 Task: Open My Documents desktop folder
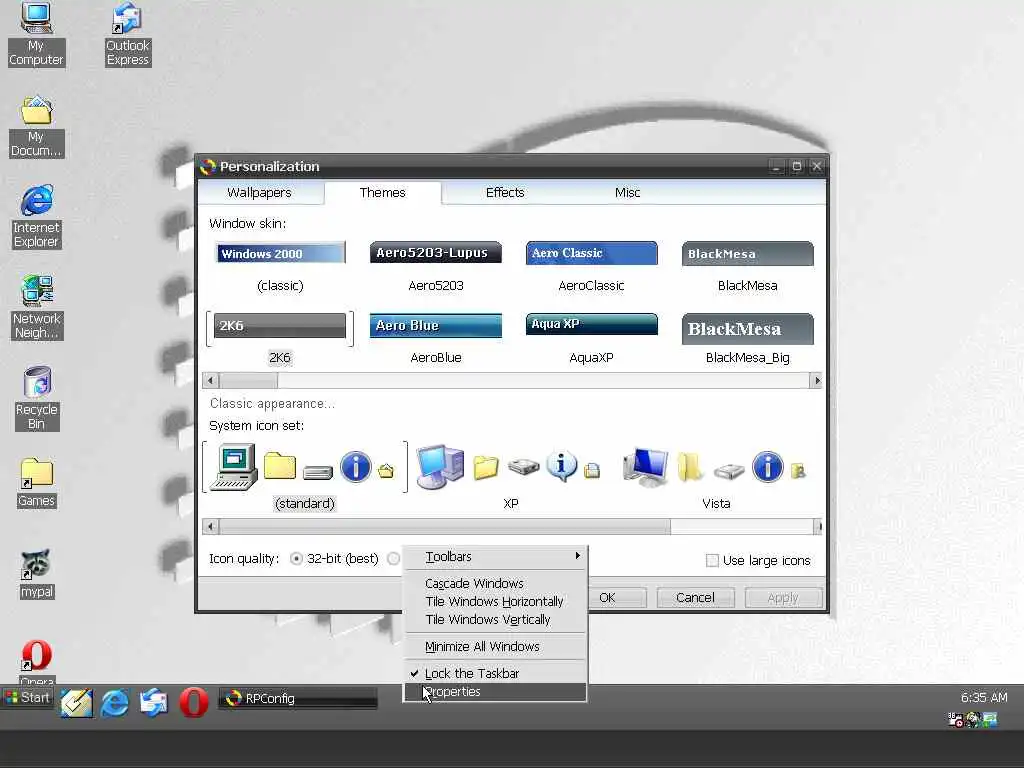pos(36,127)
